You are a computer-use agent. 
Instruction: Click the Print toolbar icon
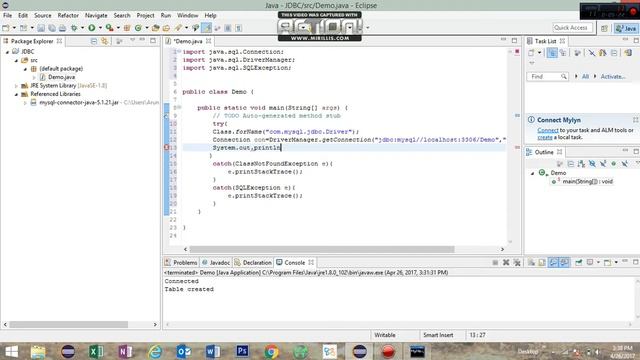[62, 28]
